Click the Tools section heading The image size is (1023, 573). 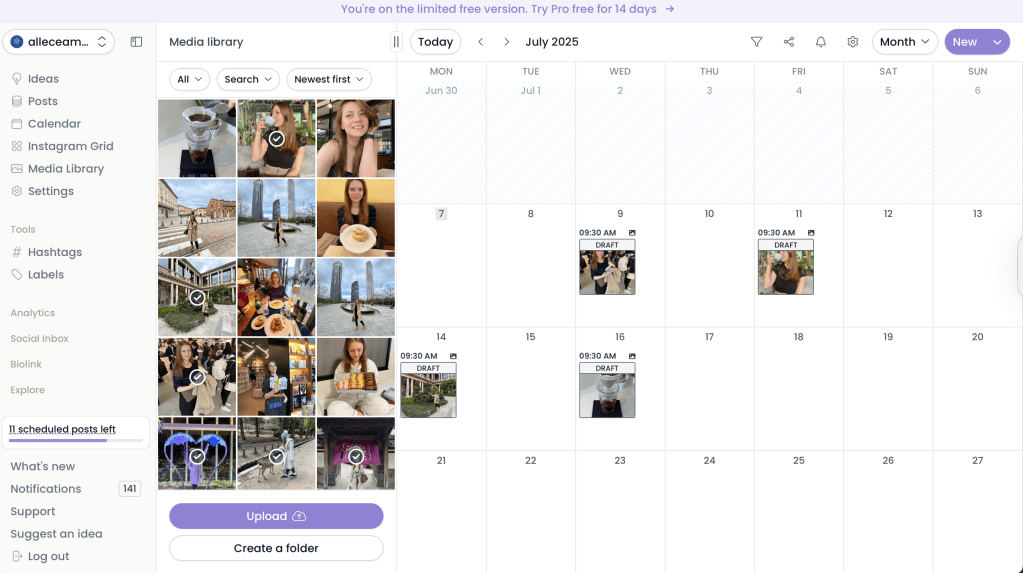(x=23, y=229)
